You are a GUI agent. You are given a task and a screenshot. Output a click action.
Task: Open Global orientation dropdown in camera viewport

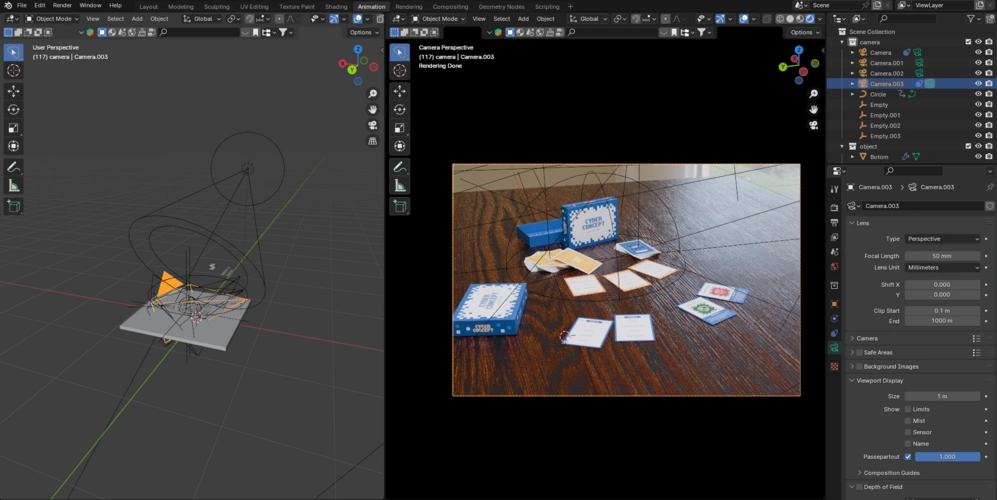point(589,18)
